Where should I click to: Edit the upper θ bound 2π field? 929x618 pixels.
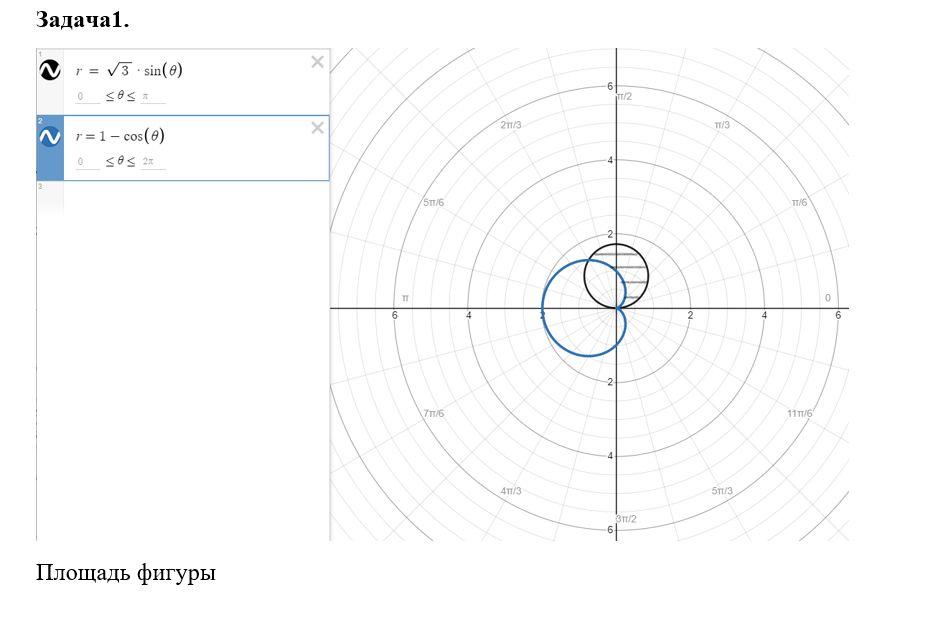152,162
